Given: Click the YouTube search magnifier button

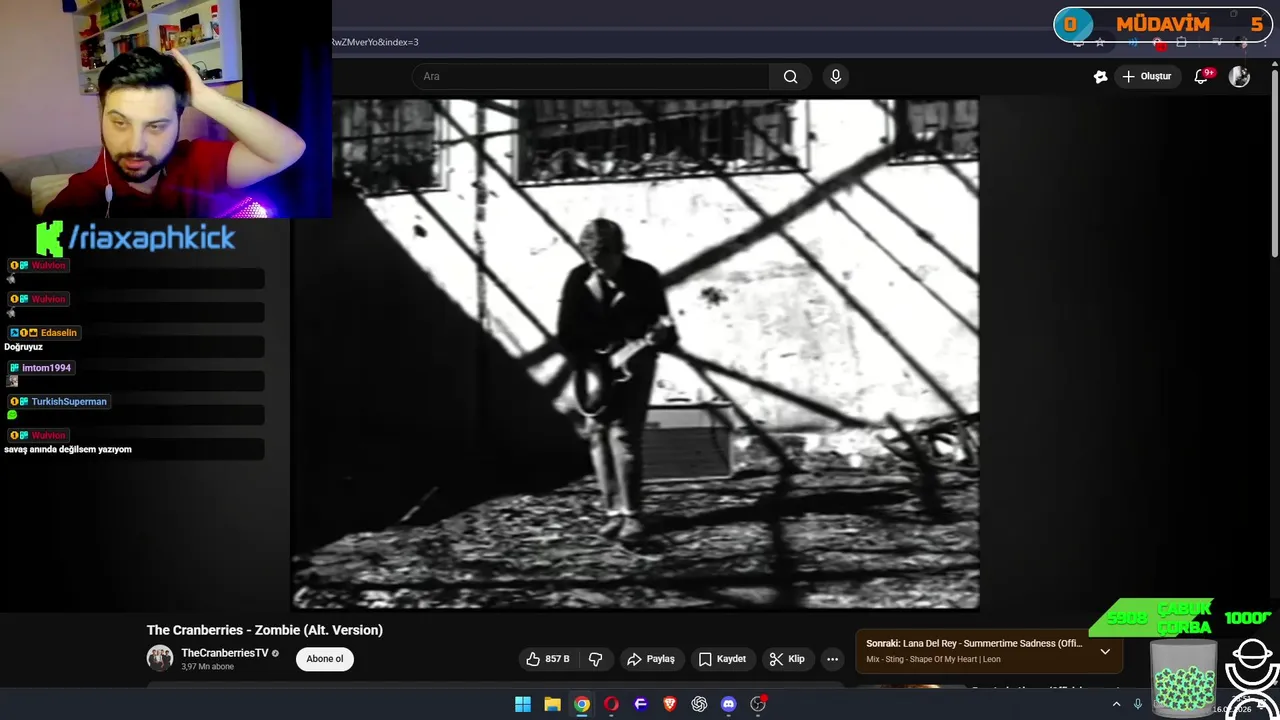Looking at the screenshot, I should click(790, 76).
